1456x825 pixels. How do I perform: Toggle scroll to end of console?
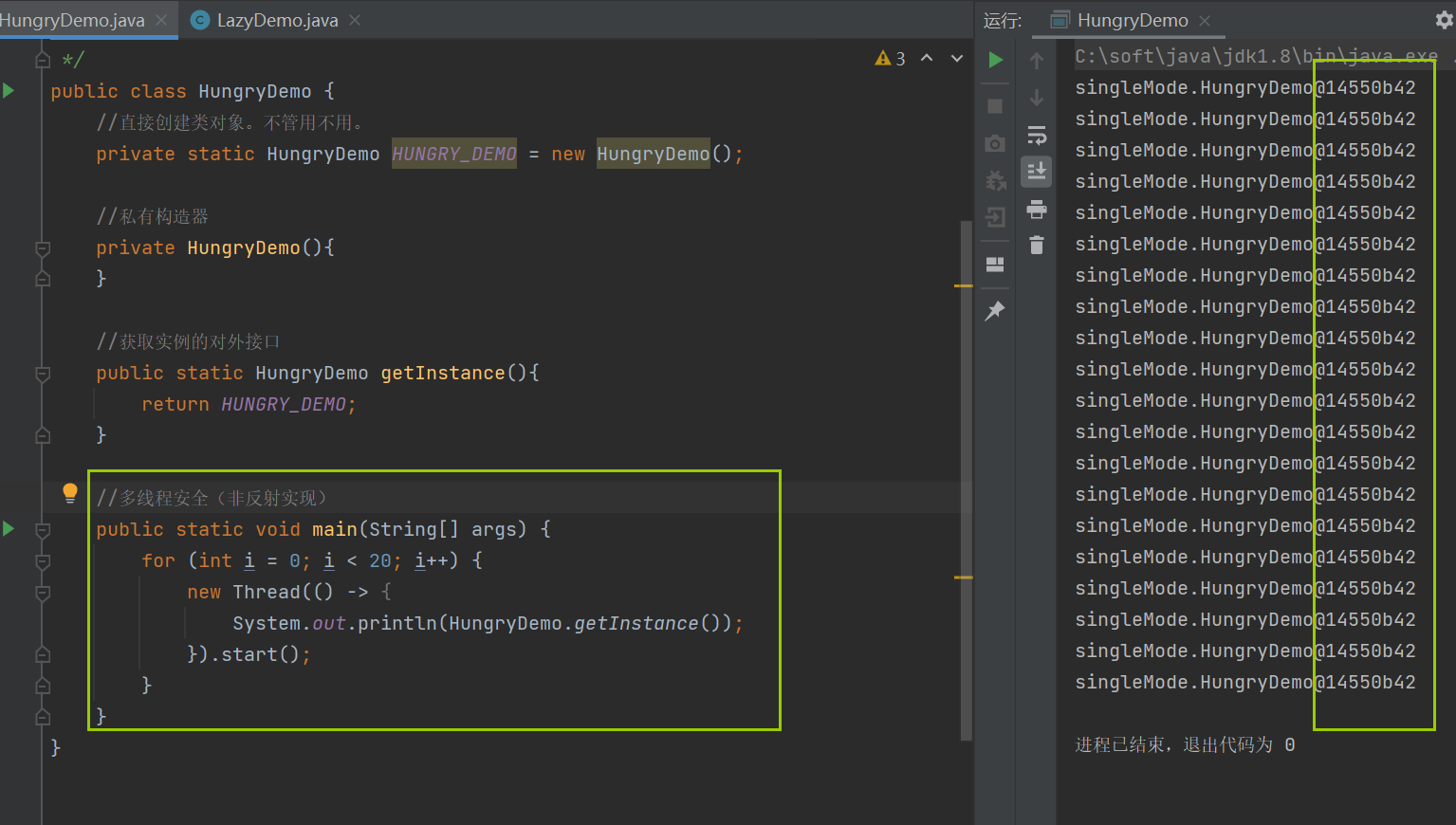[1037, 172]
